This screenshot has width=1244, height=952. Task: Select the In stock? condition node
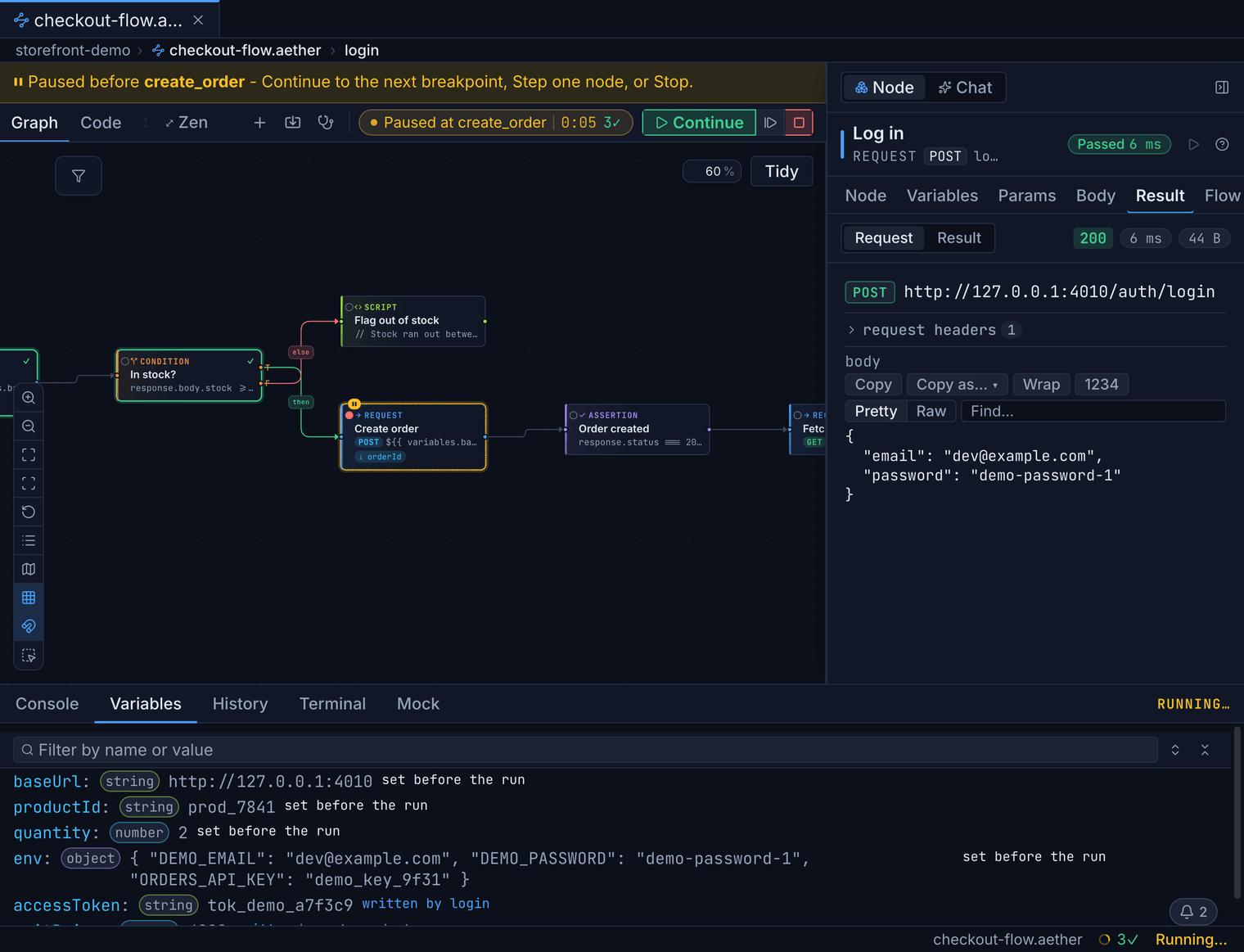click(189, 376)
